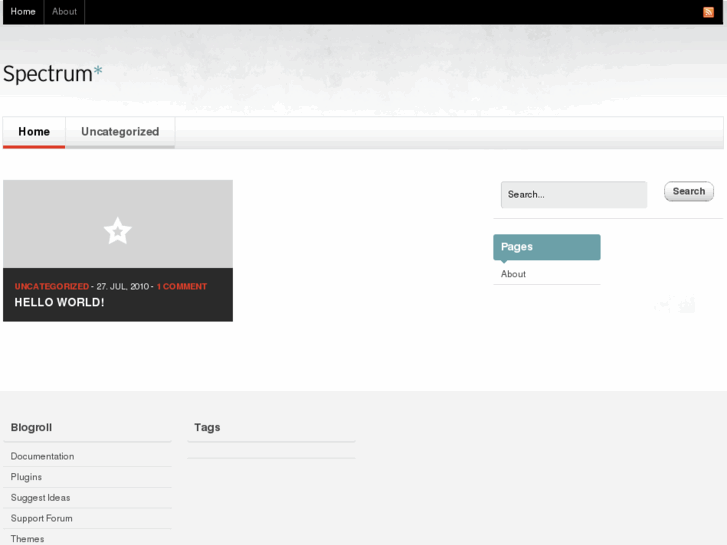Open Home in the top black bar
This screenshot has height=545, width=727.
click(23, 12)
